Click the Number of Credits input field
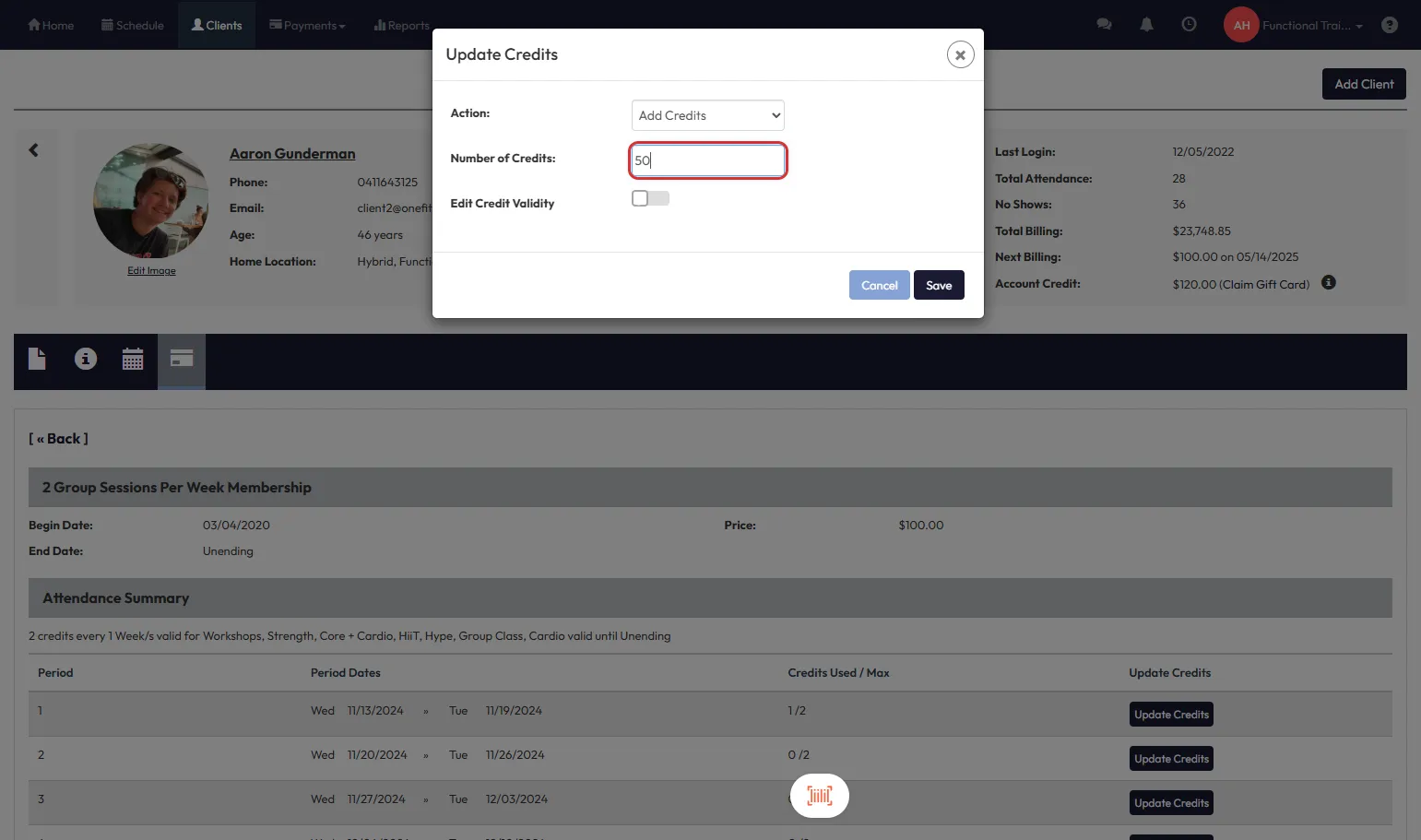Viewport: 1421px width, 840px height. (x=707, y=160)
